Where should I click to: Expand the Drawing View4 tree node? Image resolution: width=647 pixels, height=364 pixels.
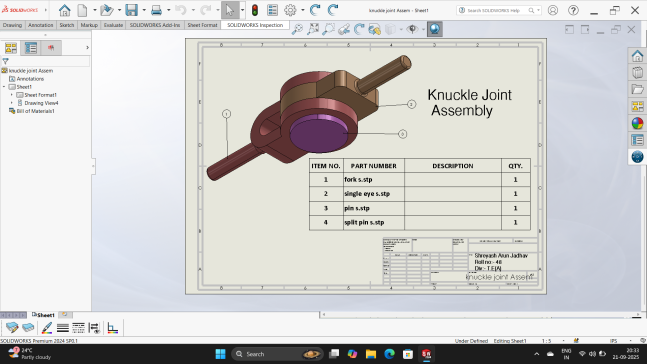[12, 103]
